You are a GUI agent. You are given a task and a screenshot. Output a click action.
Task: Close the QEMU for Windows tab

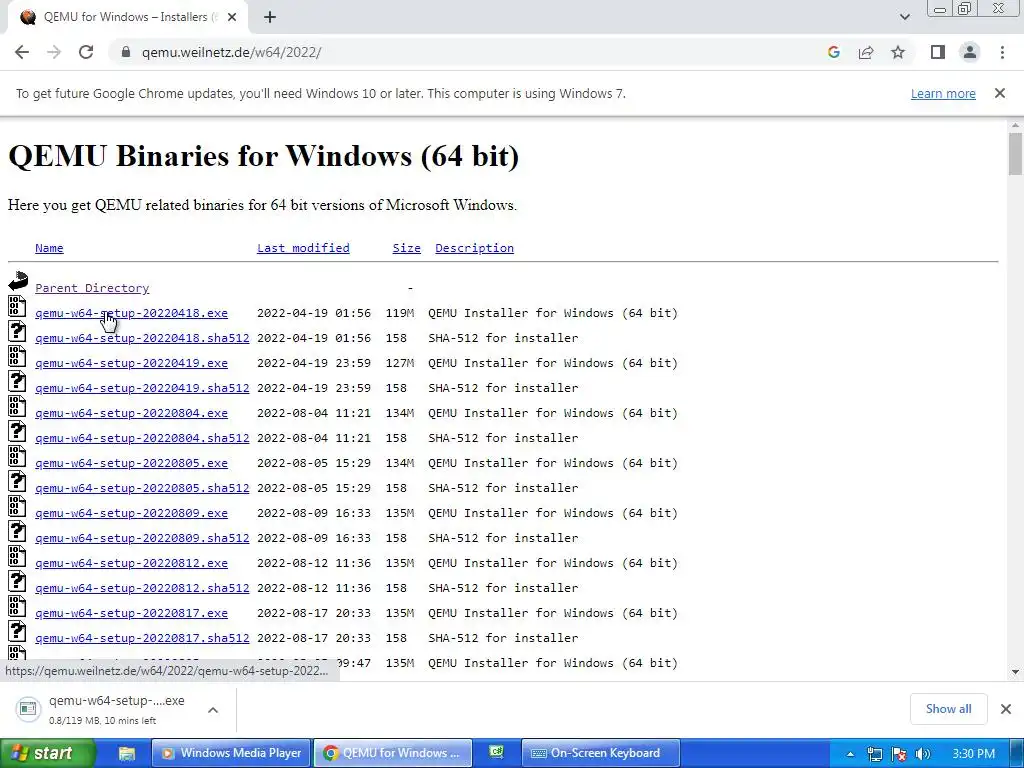[x=232, y=17]
